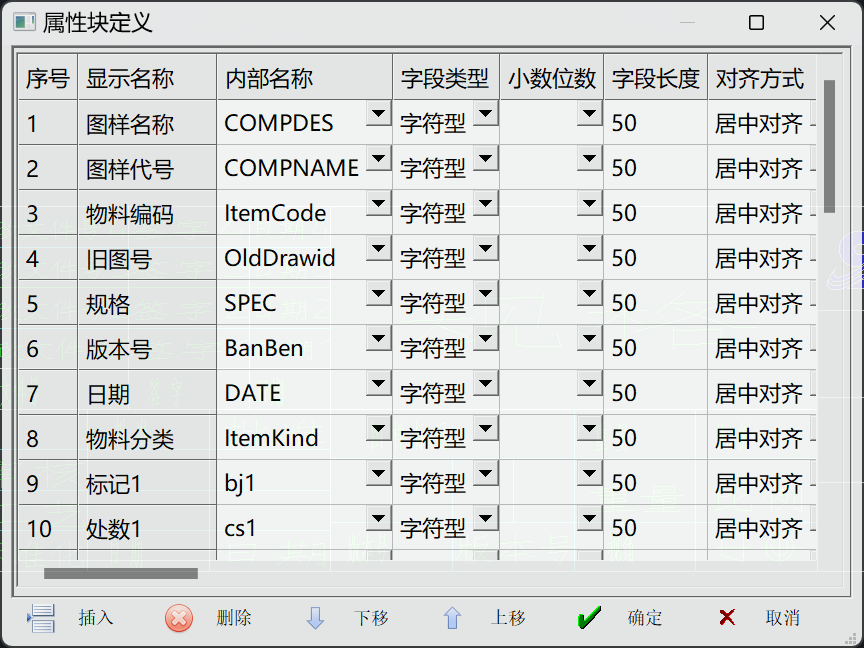Click the green checkmark icon

point(589,618)
